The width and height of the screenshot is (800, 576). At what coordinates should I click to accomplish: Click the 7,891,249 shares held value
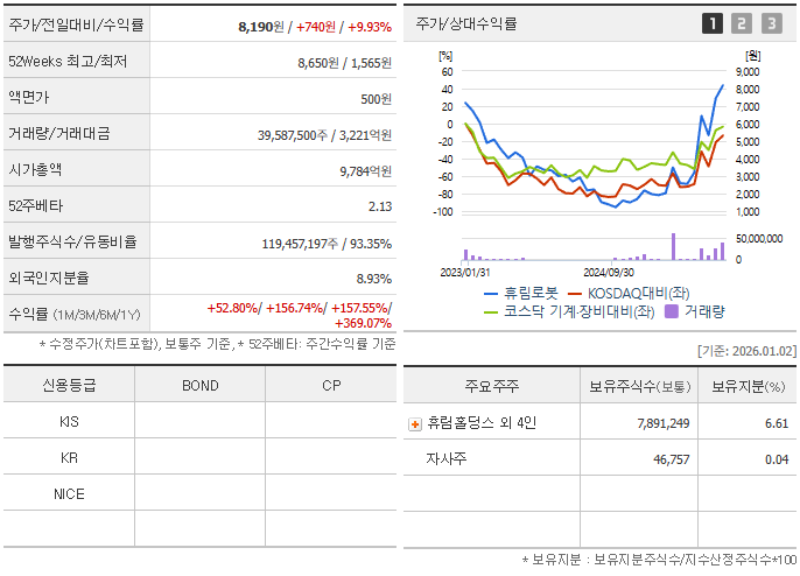pyautogui.click(x=663, y=423)
